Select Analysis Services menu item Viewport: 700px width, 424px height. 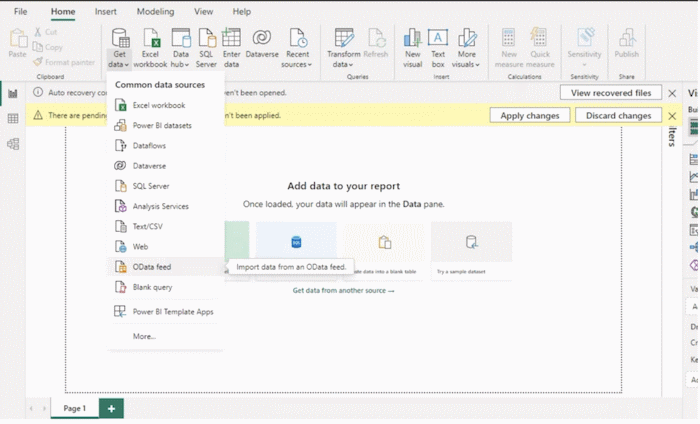[x=165, y=206]
